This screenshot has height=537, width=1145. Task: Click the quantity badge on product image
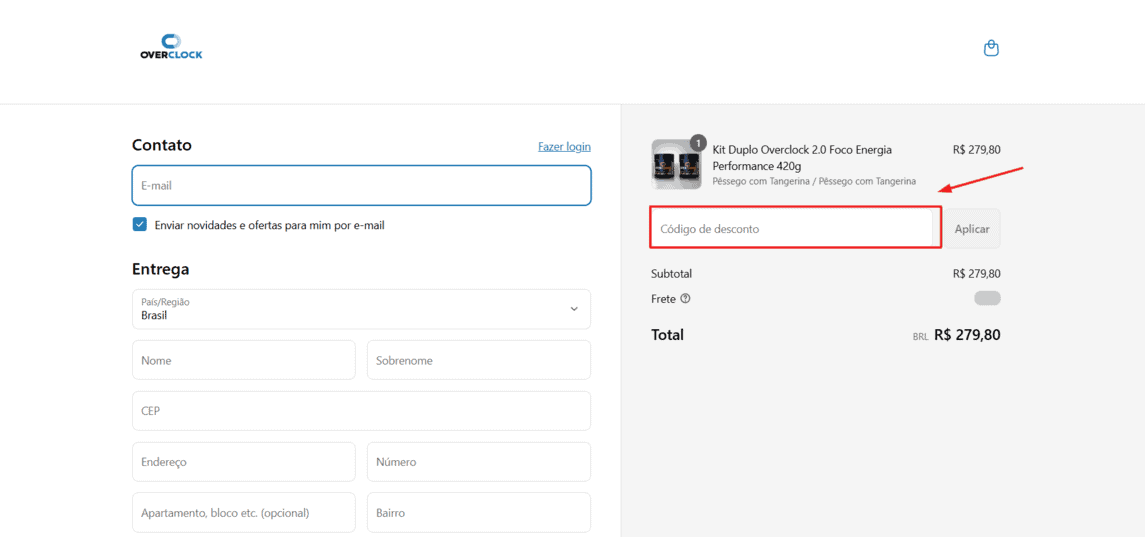click(x=698, y=142)
